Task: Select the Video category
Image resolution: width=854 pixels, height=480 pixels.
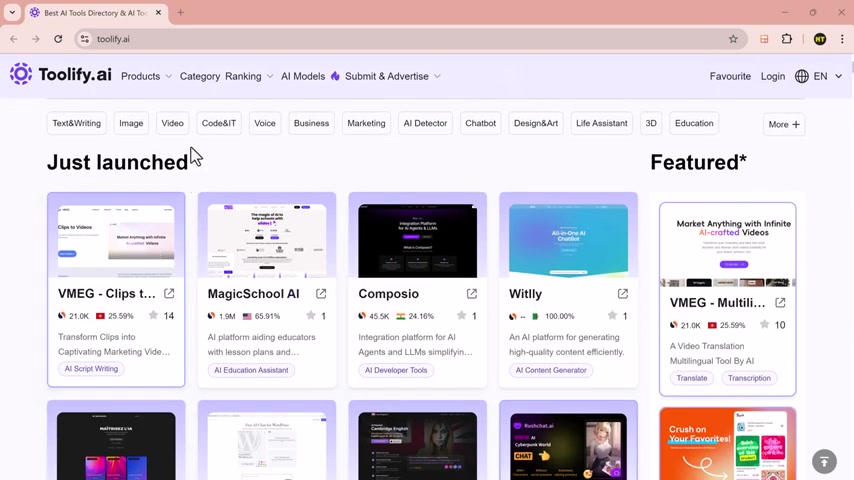Action: point(173,123)
